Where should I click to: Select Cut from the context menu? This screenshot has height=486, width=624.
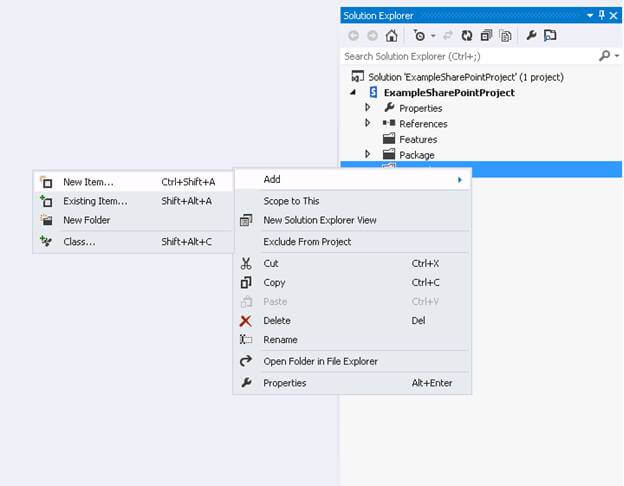click(352, 263)
